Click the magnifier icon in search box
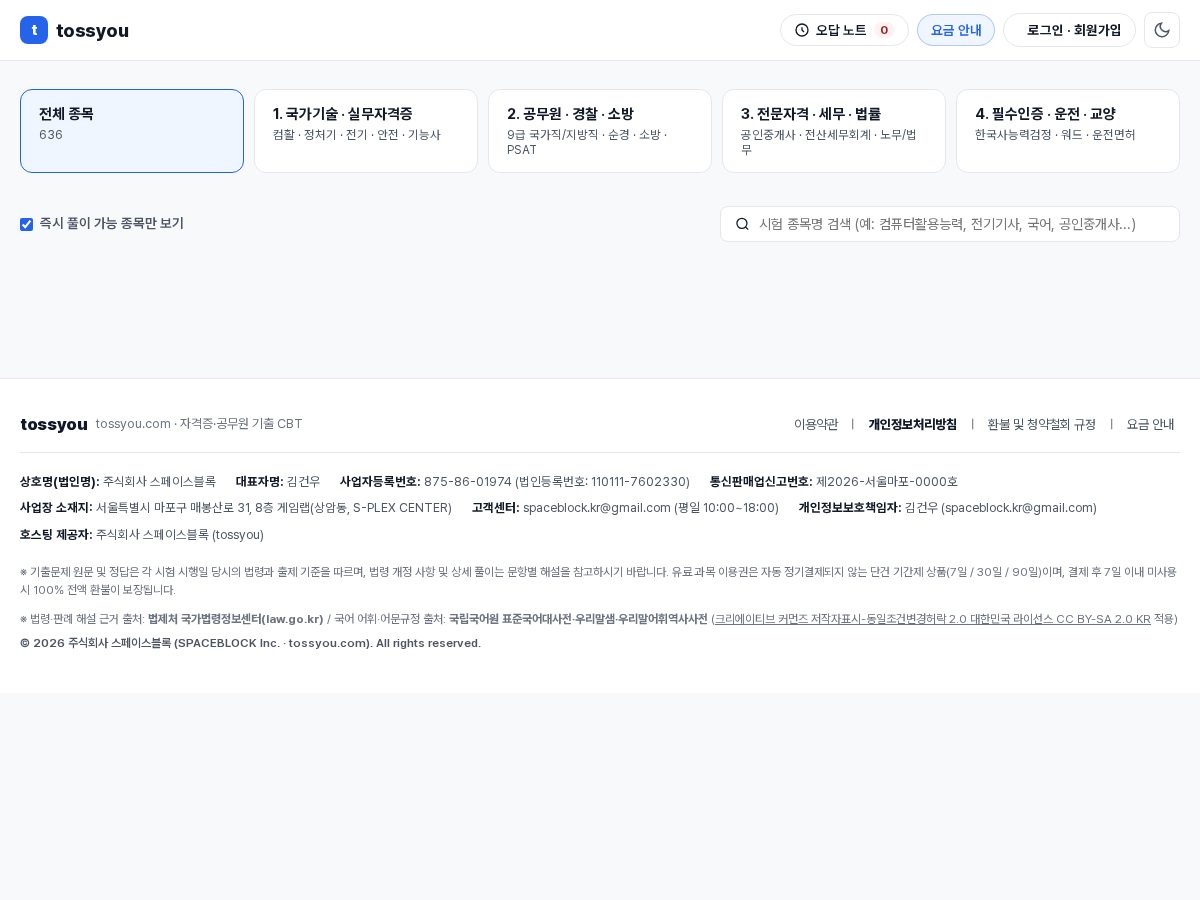 coord(742,224)
